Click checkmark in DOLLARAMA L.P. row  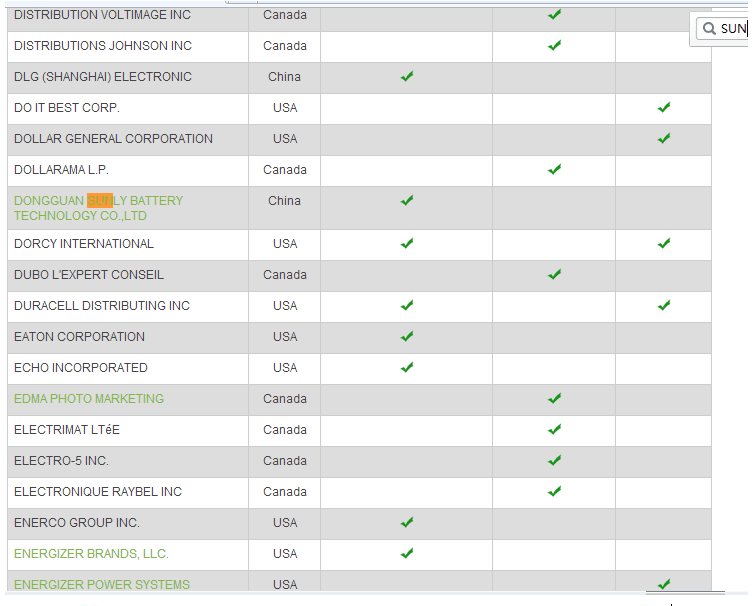pos(555,170)
